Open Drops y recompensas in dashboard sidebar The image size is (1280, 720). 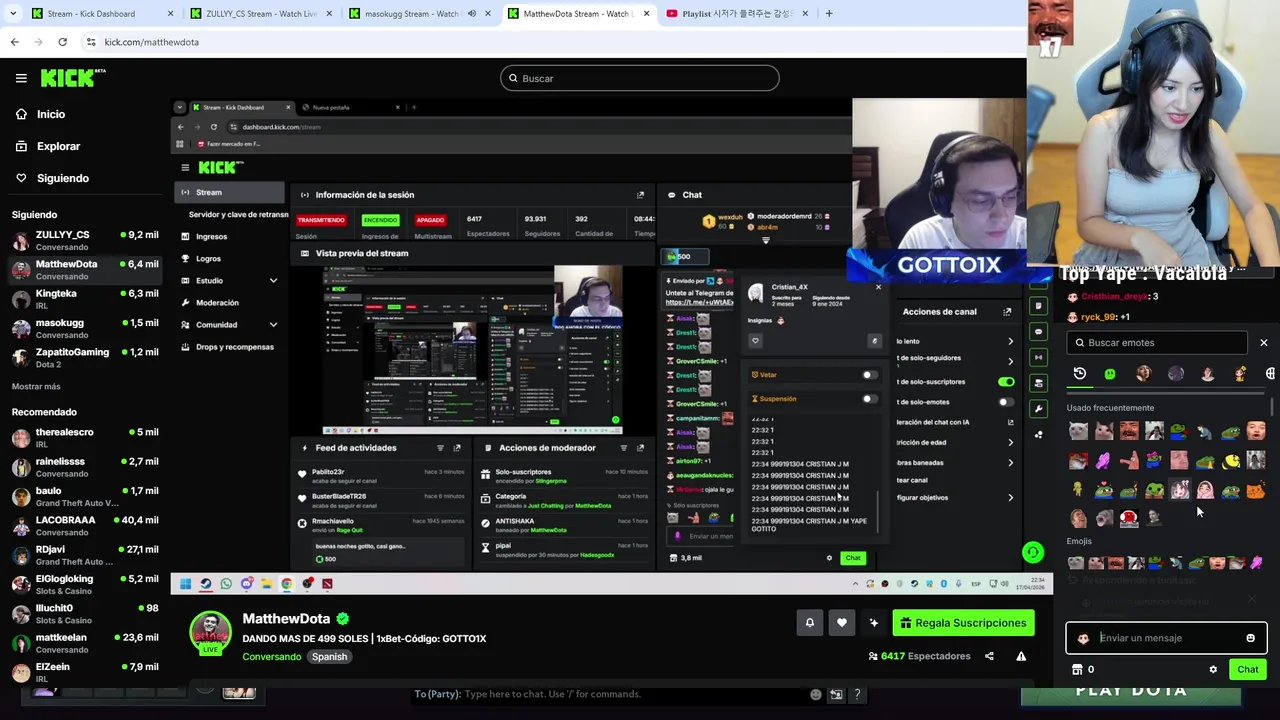coord(229,347)
